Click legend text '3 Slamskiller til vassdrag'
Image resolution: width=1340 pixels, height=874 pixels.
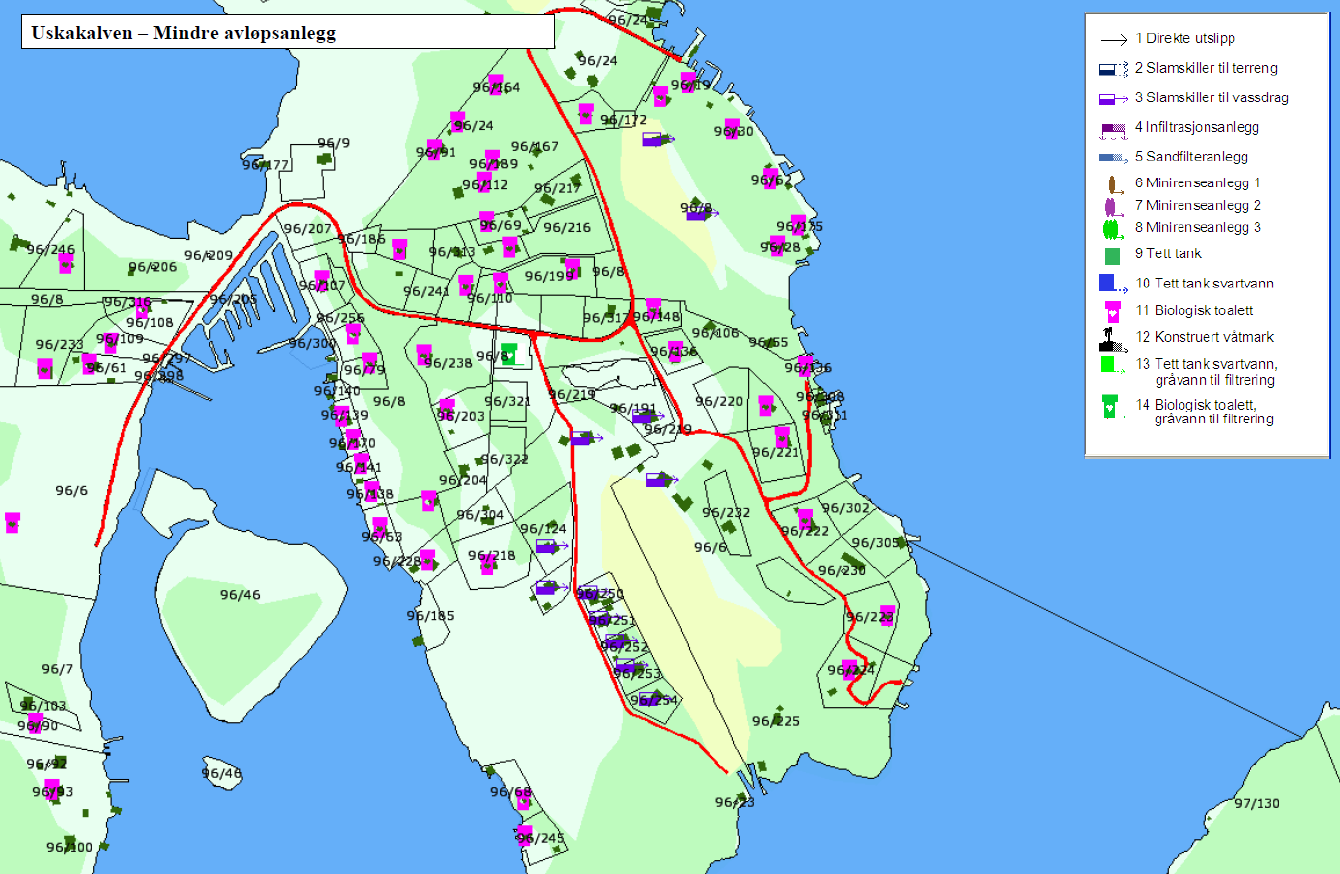pyautogui.click(x=1212, y=98)
